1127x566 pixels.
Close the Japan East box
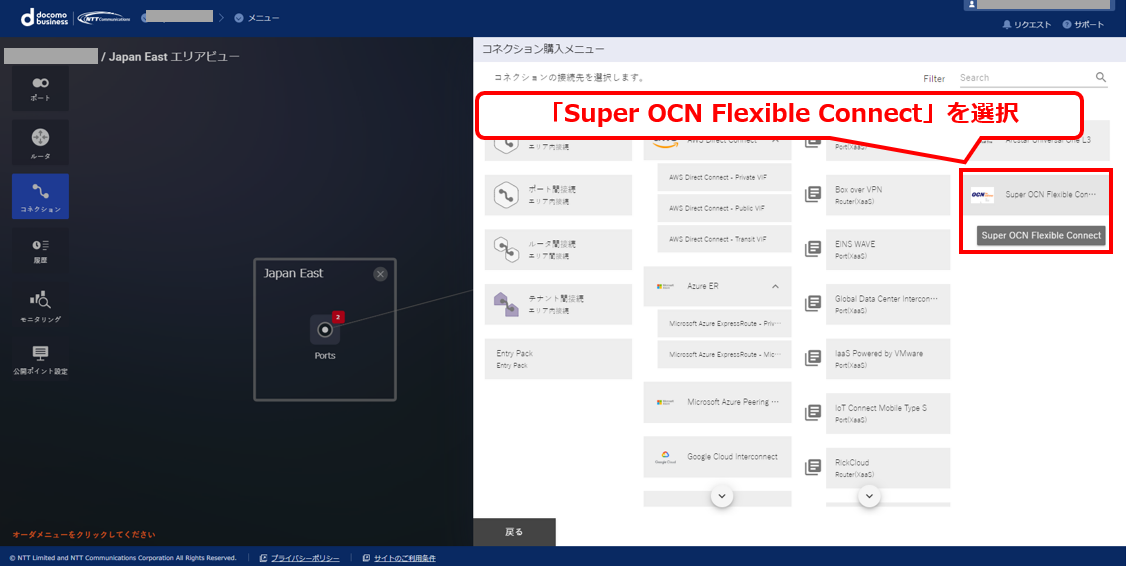(x=380, y=274)
